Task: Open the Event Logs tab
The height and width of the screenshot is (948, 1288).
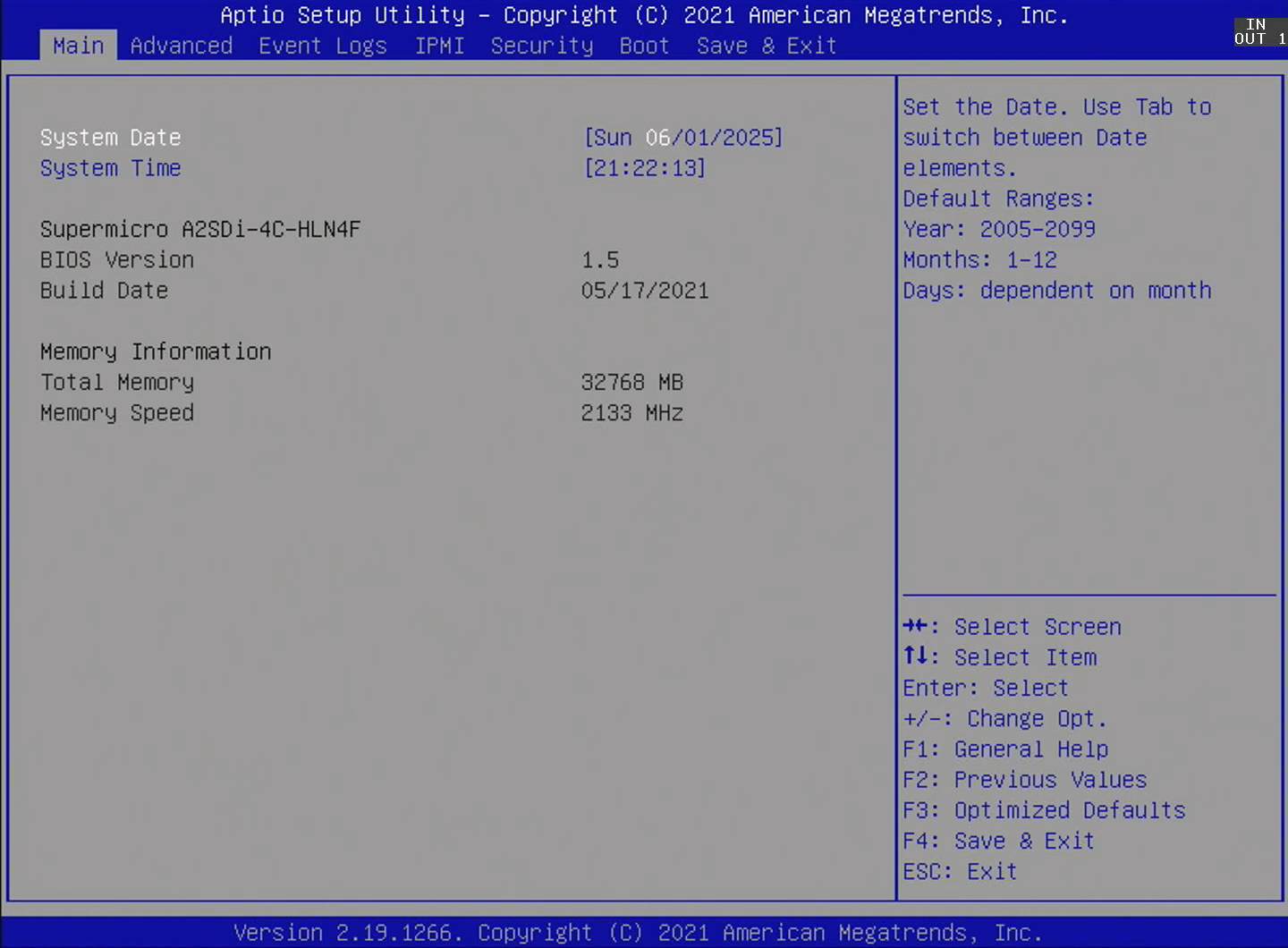Action: pyautogui.click(x=323, y=46)
